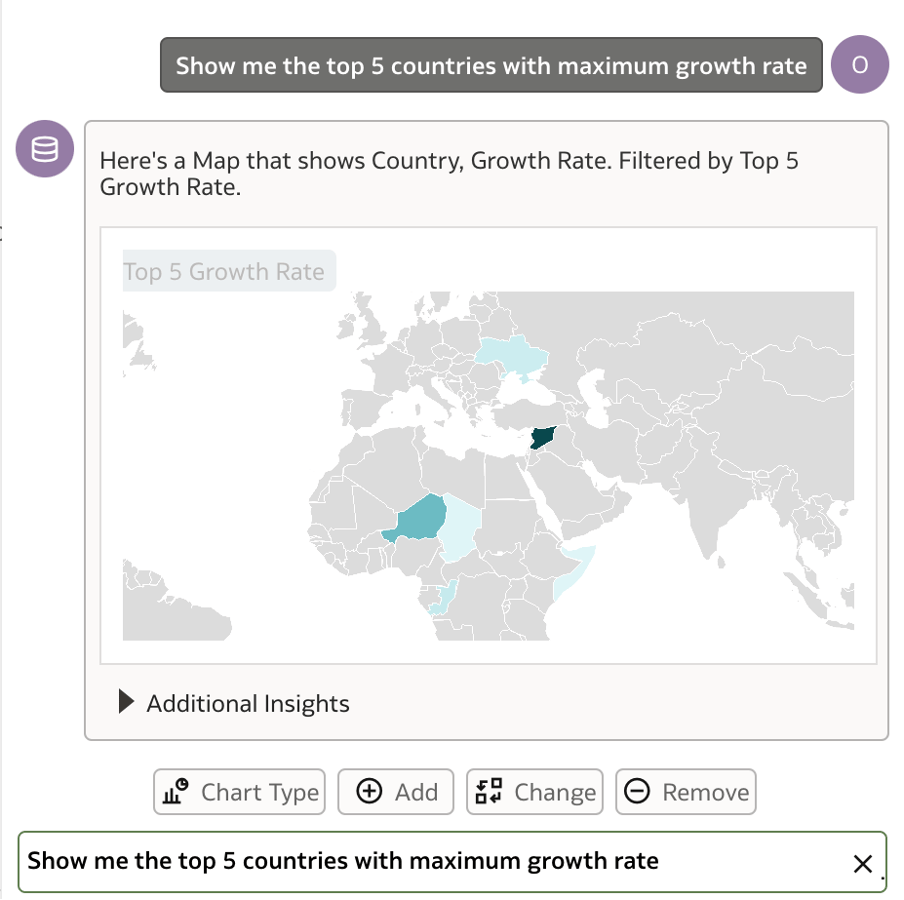Screen dimensions: 904x900
Task: Click the user query bubble about growth rate
Action: click(x=490, y=64)
